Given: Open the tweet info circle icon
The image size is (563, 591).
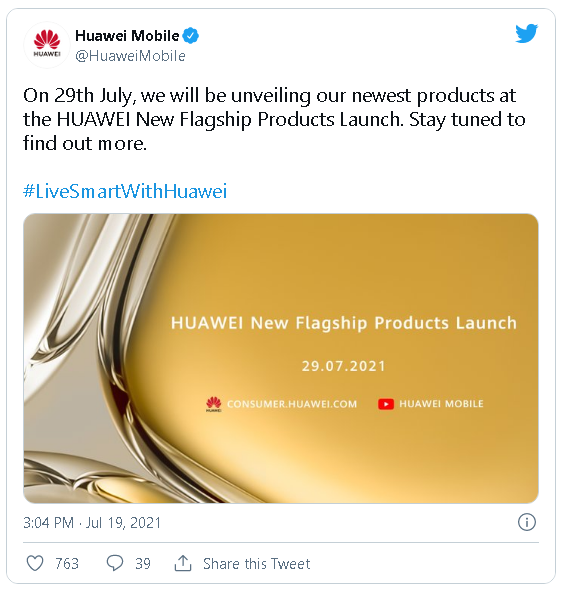Looking at the screenshot, I should tap(526, 522).
